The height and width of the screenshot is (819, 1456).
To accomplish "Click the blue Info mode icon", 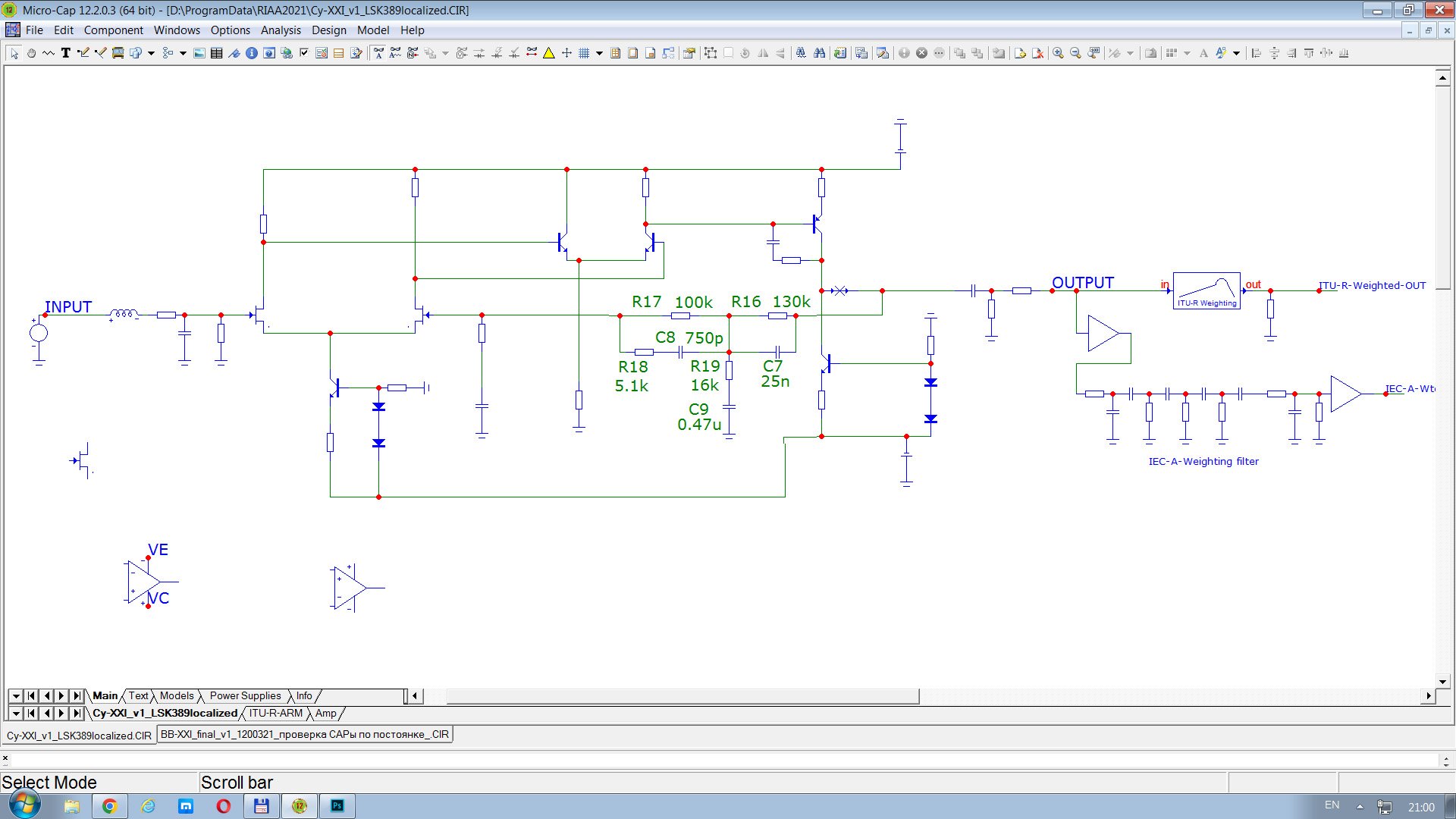I will (x=252, y=53).
